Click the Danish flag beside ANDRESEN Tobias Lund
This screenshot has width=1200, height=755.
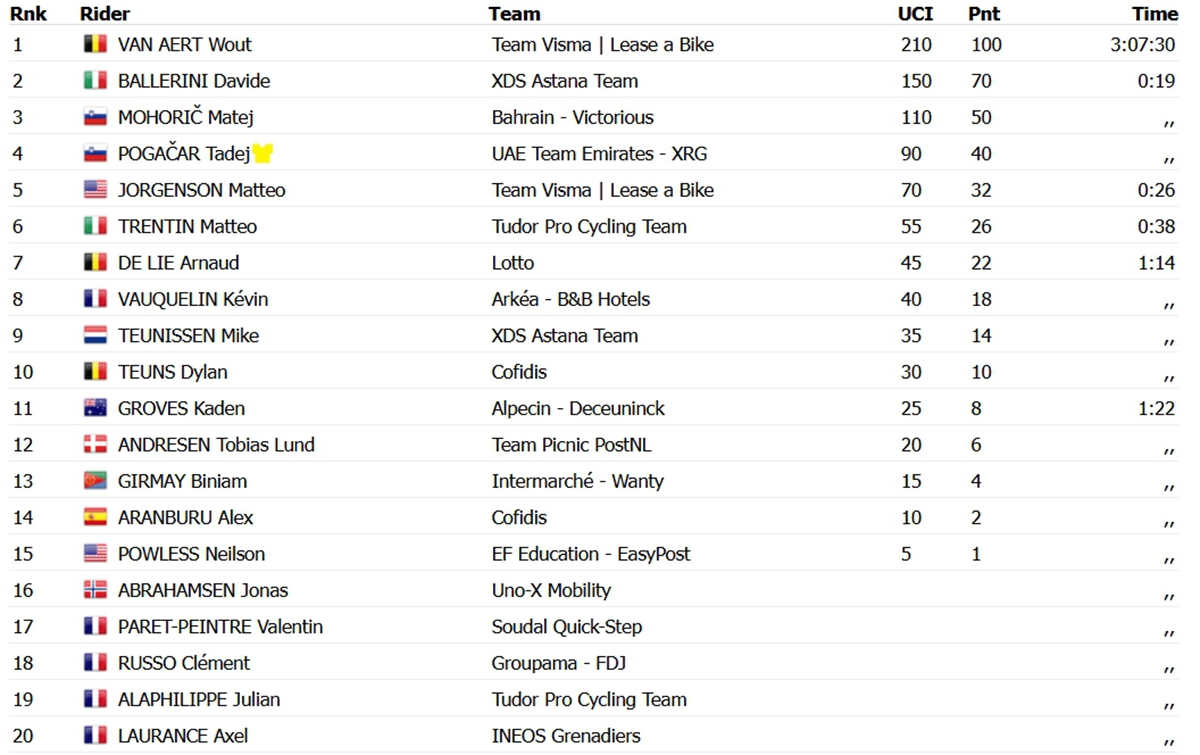[x=95, y=444]
